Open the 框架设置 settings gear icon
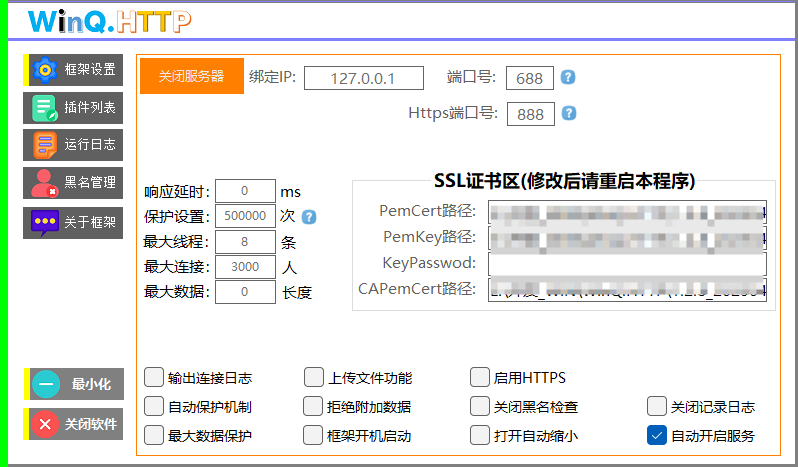Viewport: 798px width, 467px height. [45, 70]
